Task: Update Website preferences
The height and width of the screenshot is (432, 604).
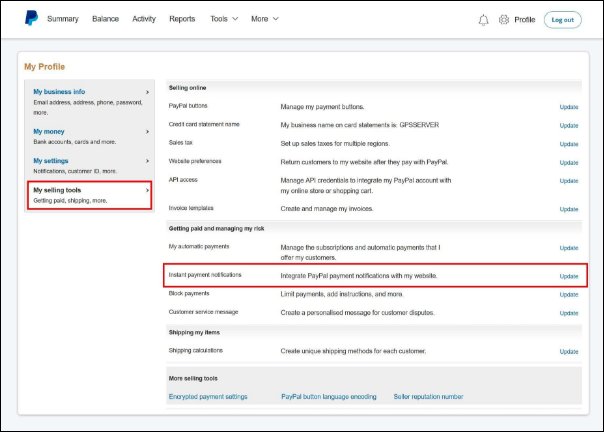Action: [x=569, y=162]
